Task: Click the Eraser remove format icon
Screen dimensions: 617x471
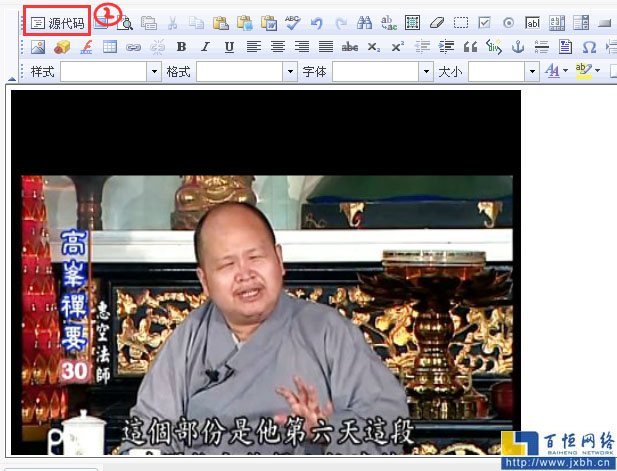Action: (436, 22)
